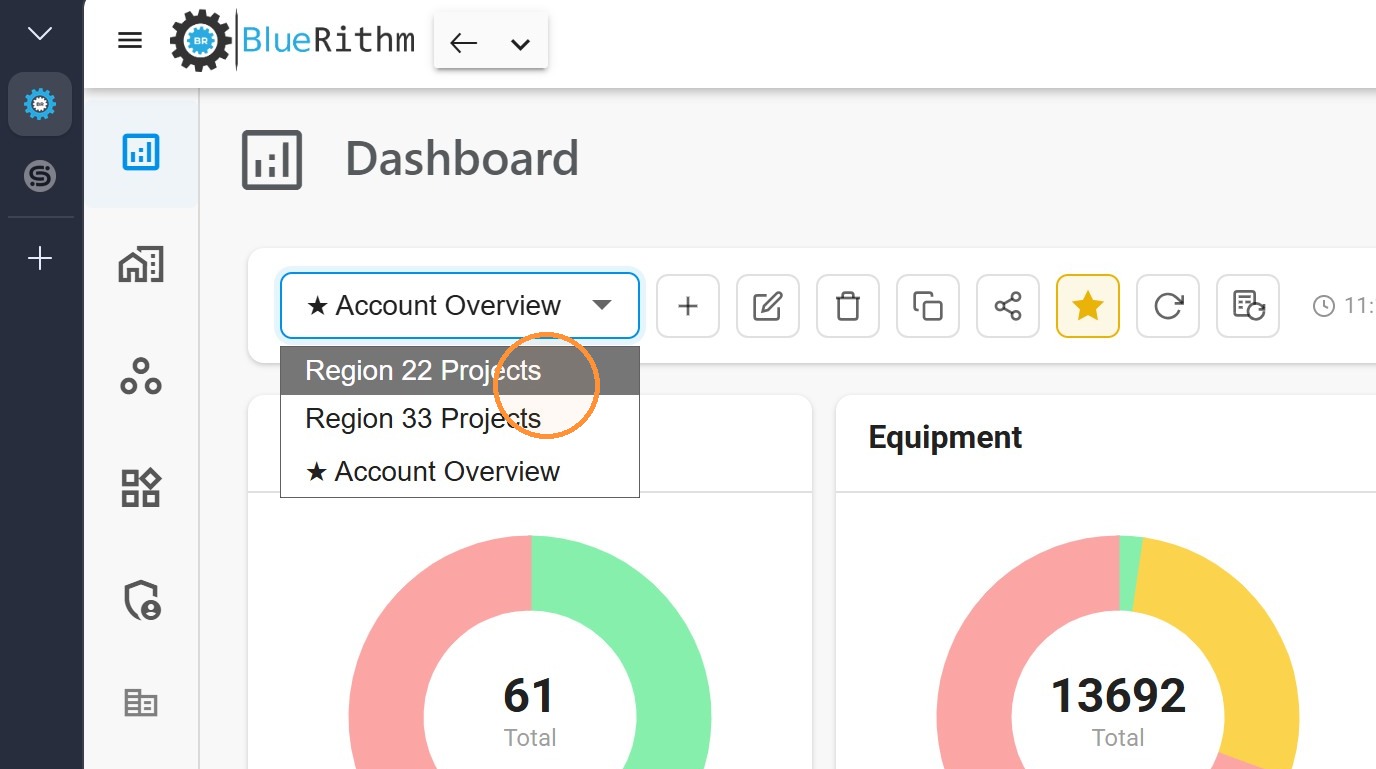Add a new dashboard with plus button

pos(688,306)
